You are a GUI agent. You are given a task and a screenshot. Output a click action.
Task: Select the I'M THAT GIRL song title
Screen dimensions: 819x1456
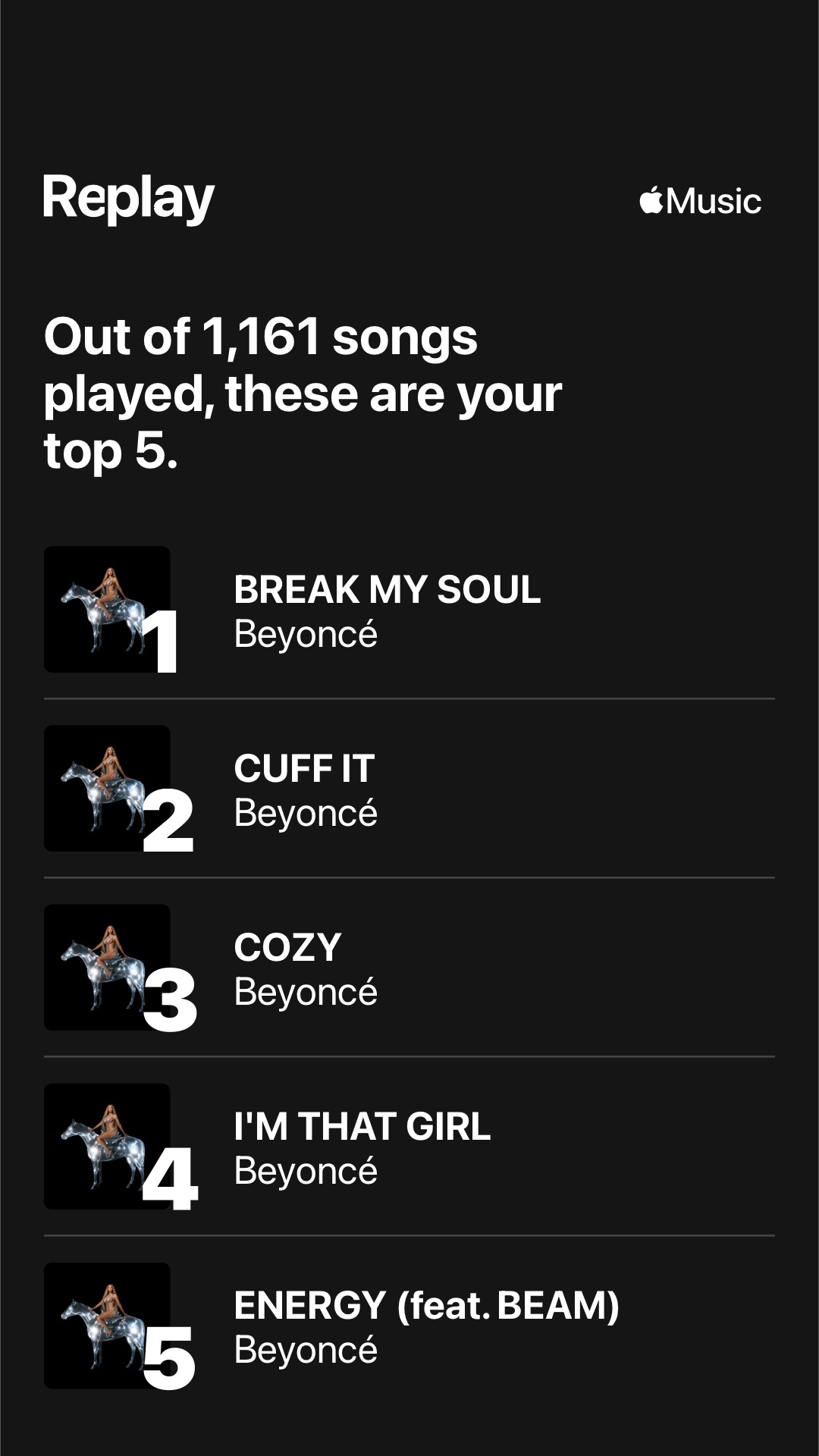pos(362,1126)
